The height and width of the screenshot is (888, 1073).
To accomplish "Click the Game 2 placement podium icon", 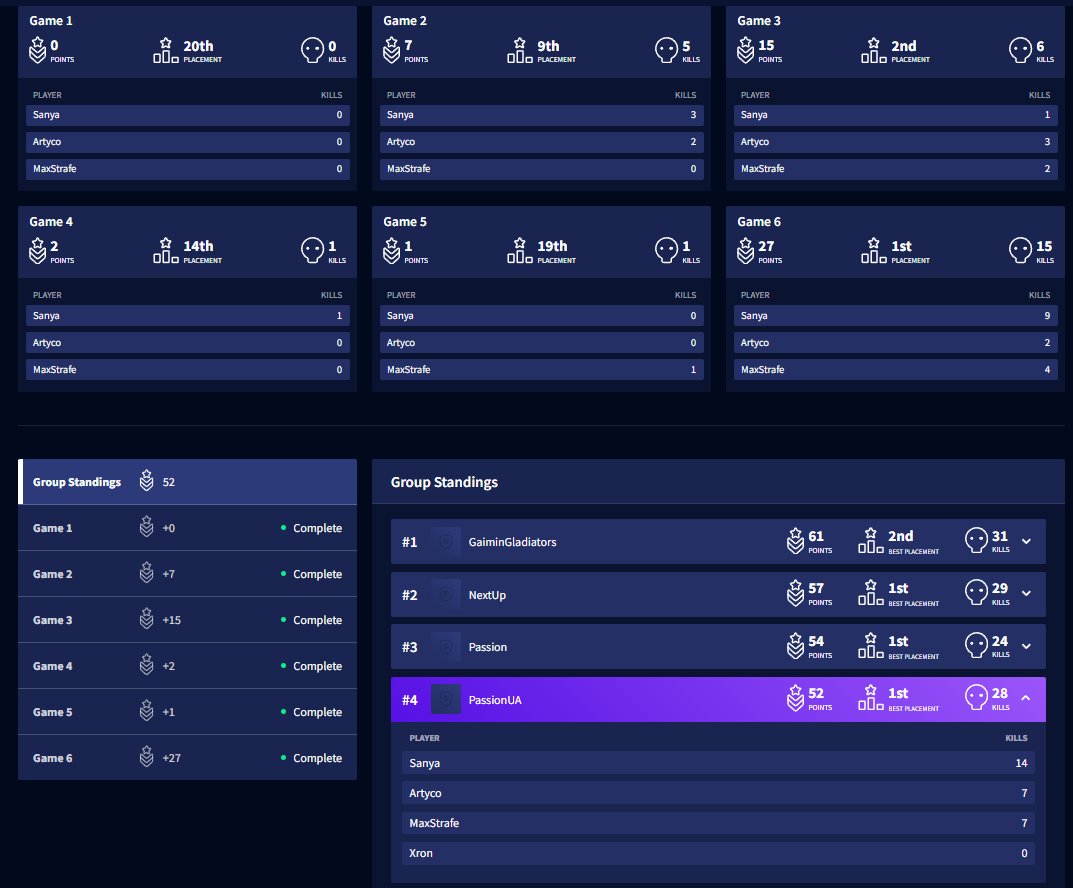I will 519,50.
